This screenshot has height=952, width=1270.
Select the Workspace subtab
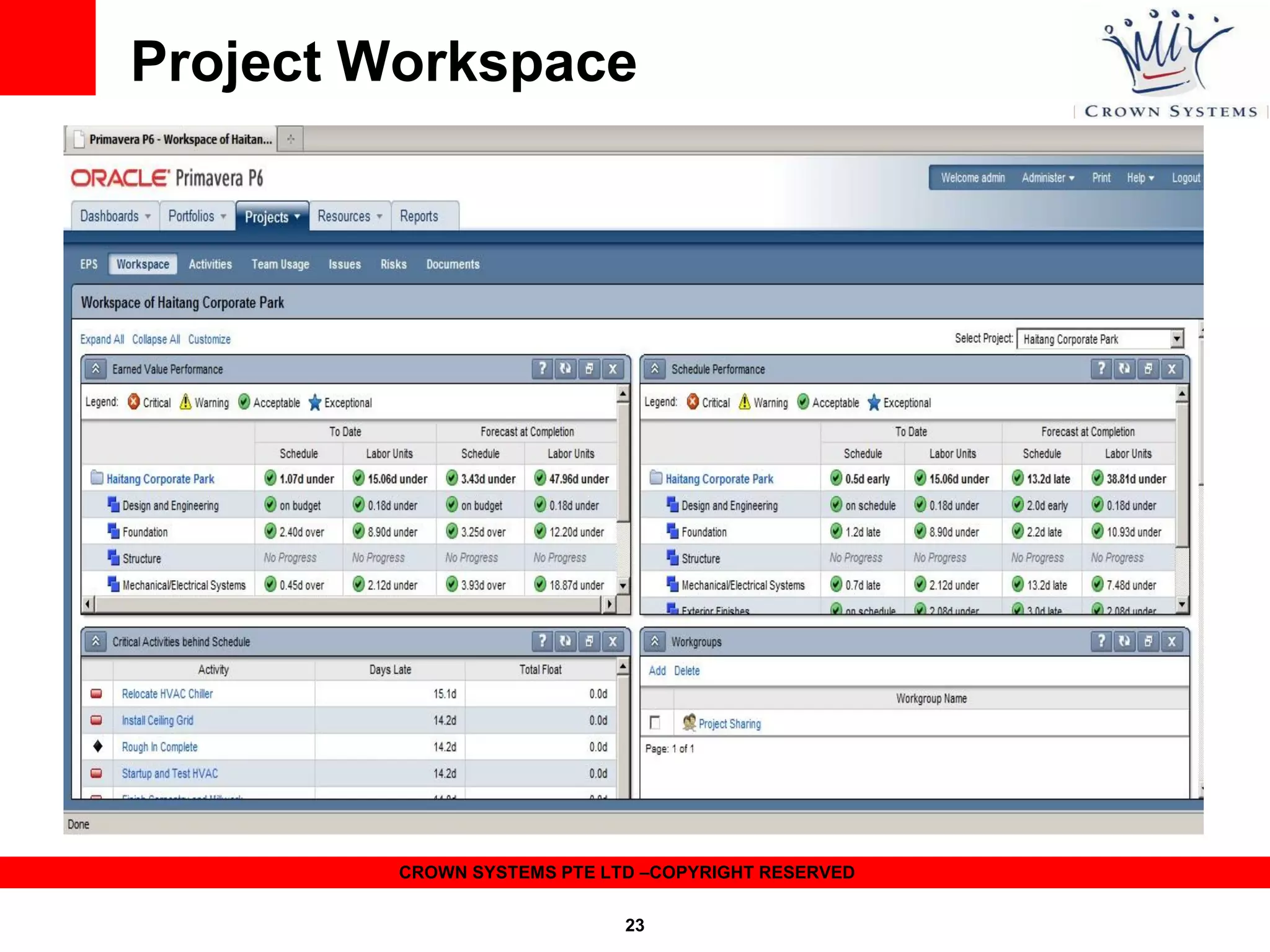[x=143, y=264]
